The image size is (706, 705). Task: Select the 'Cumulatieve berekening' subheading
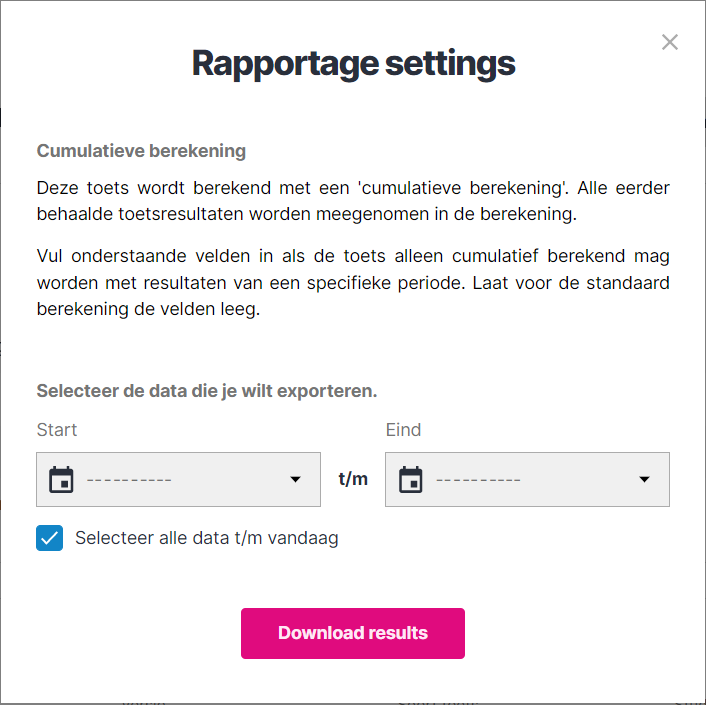[141, 152]
